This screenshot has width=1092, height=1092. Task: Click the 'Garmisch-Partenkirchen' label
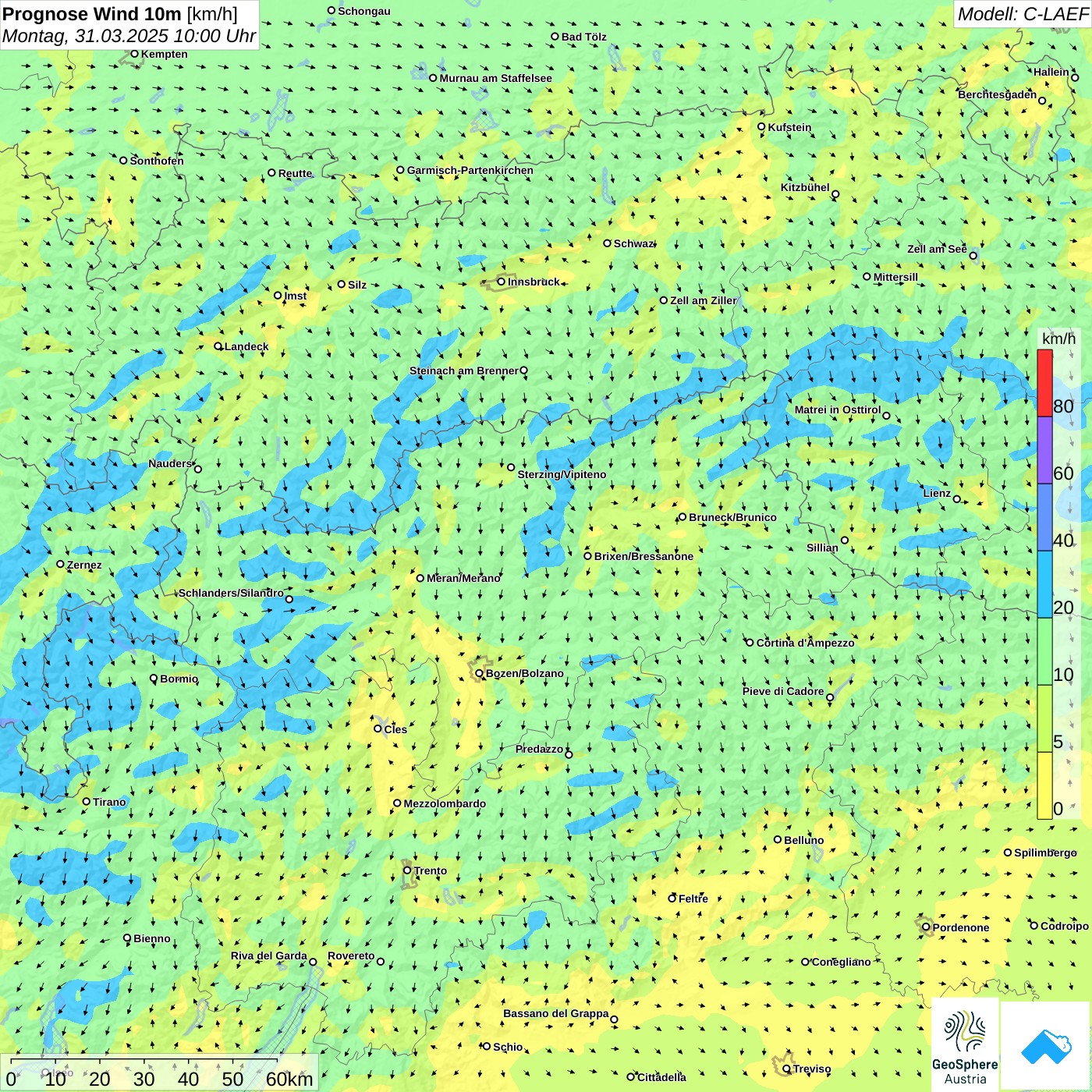tap(470, 170)
